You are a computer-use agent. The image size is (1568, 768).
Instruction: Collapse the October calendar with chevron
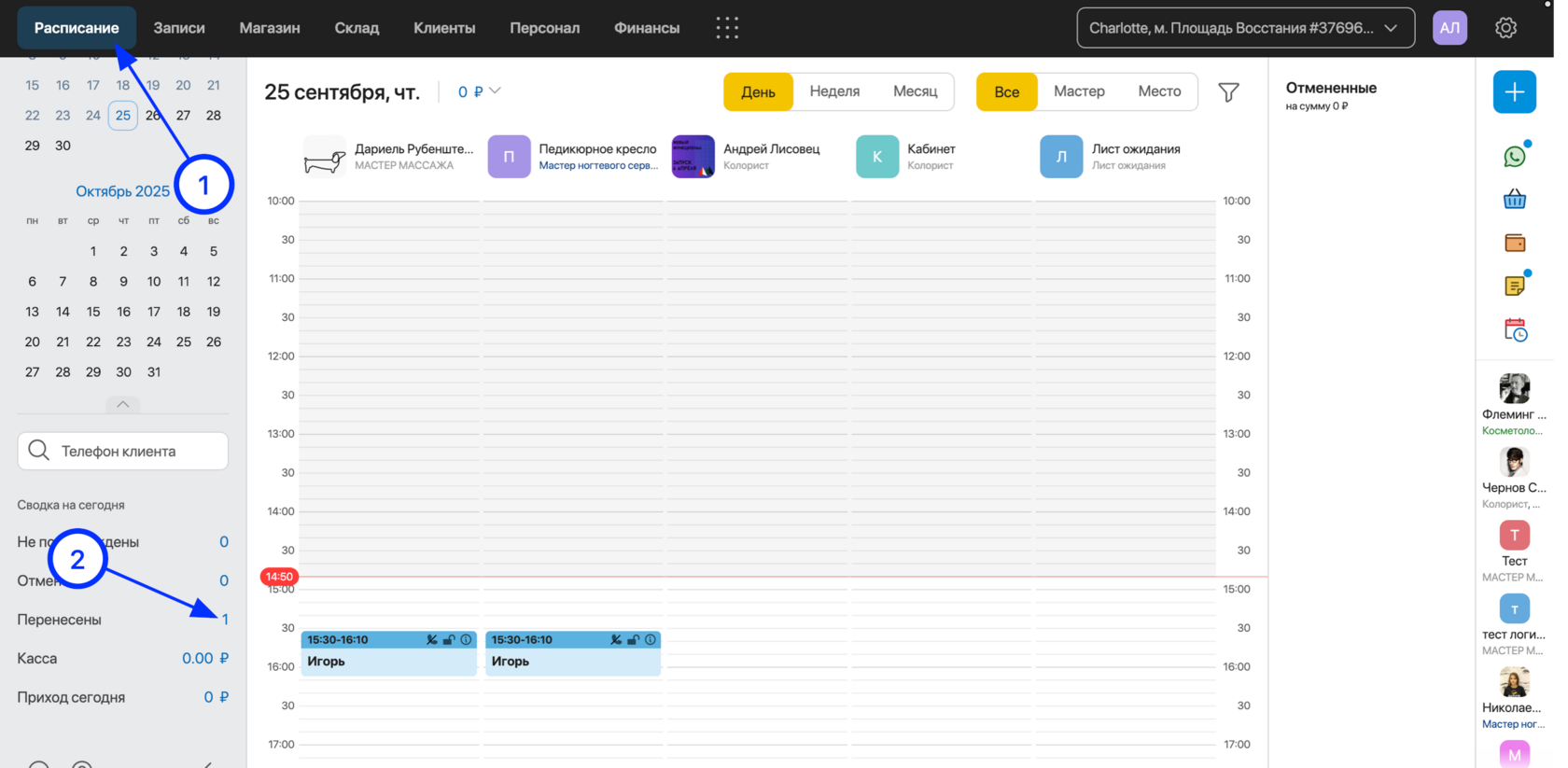point(122,404)
